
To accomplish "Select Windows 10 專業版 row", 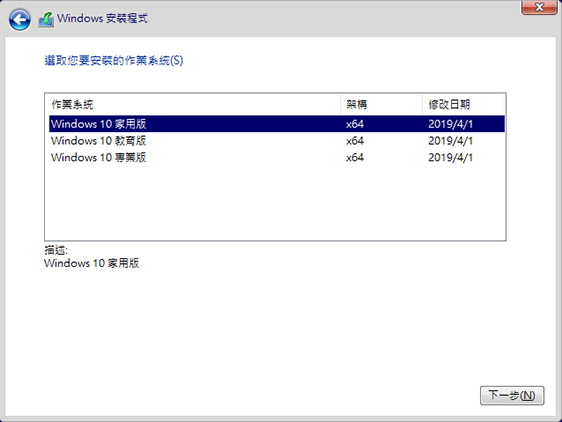I will [x=277, y=158].
